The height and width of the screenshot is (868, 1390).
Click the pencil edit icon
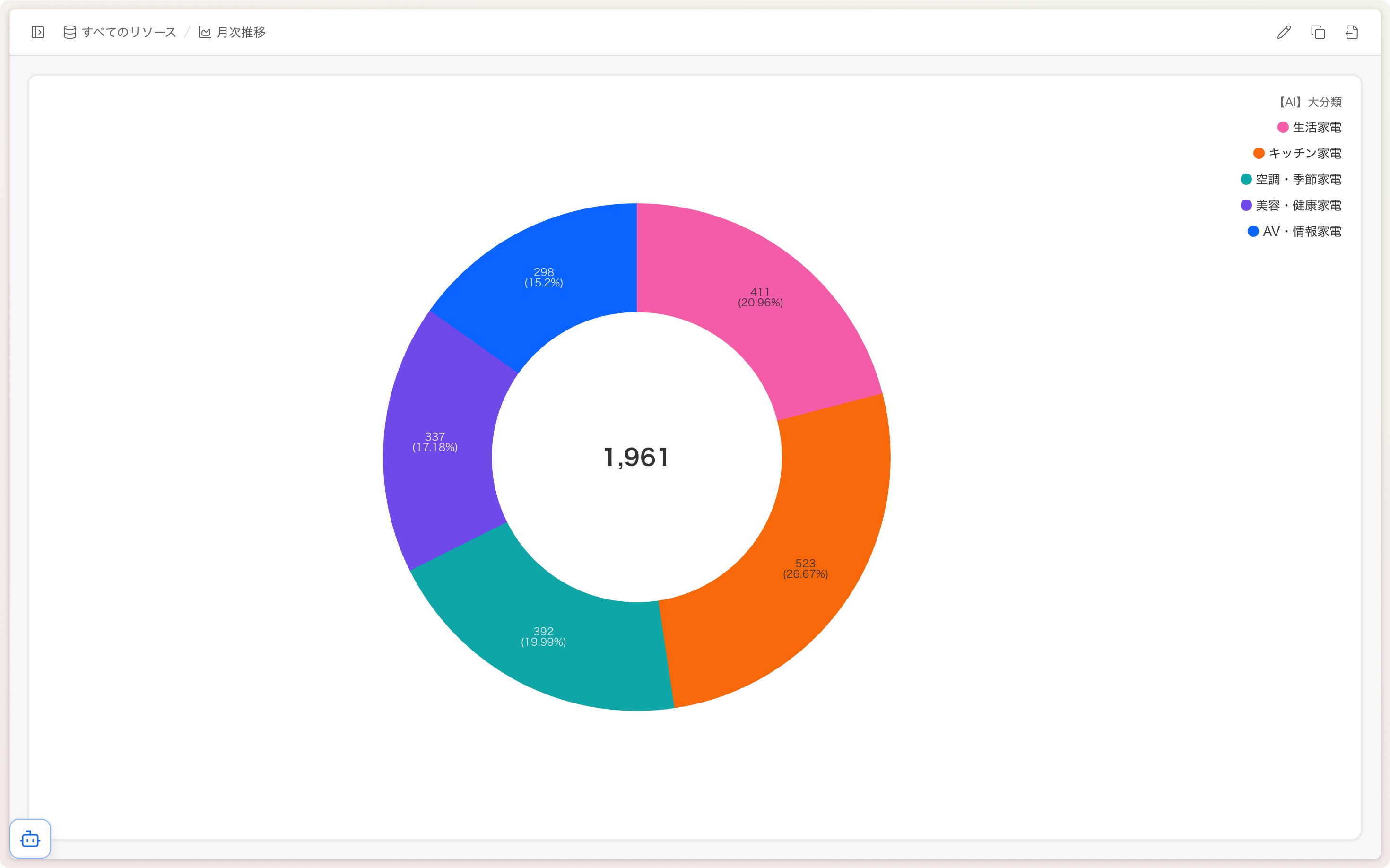pyautogui.click(x=1284, y=32)
